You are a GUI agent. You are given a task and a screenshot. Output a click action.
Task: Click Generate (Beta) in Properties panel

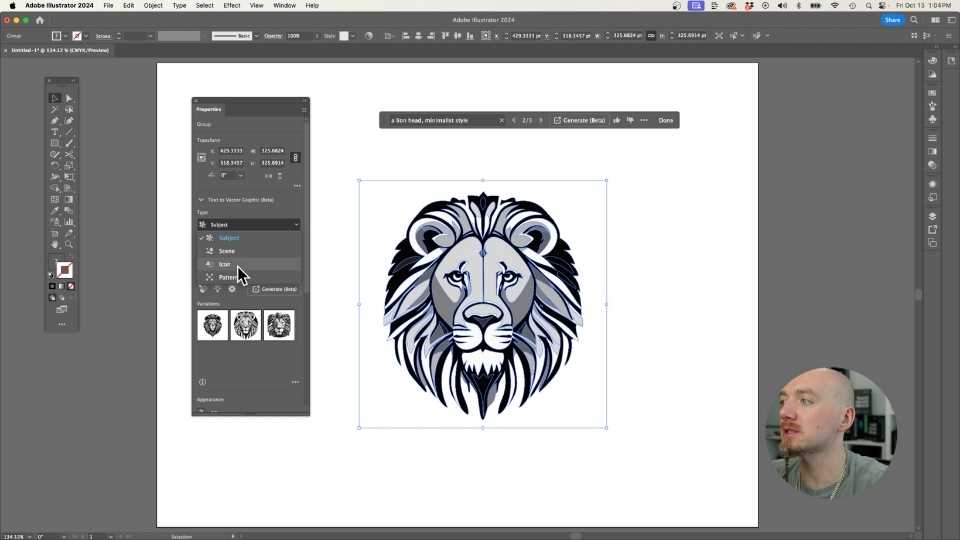pyautogui.click(x=274, y=289)
